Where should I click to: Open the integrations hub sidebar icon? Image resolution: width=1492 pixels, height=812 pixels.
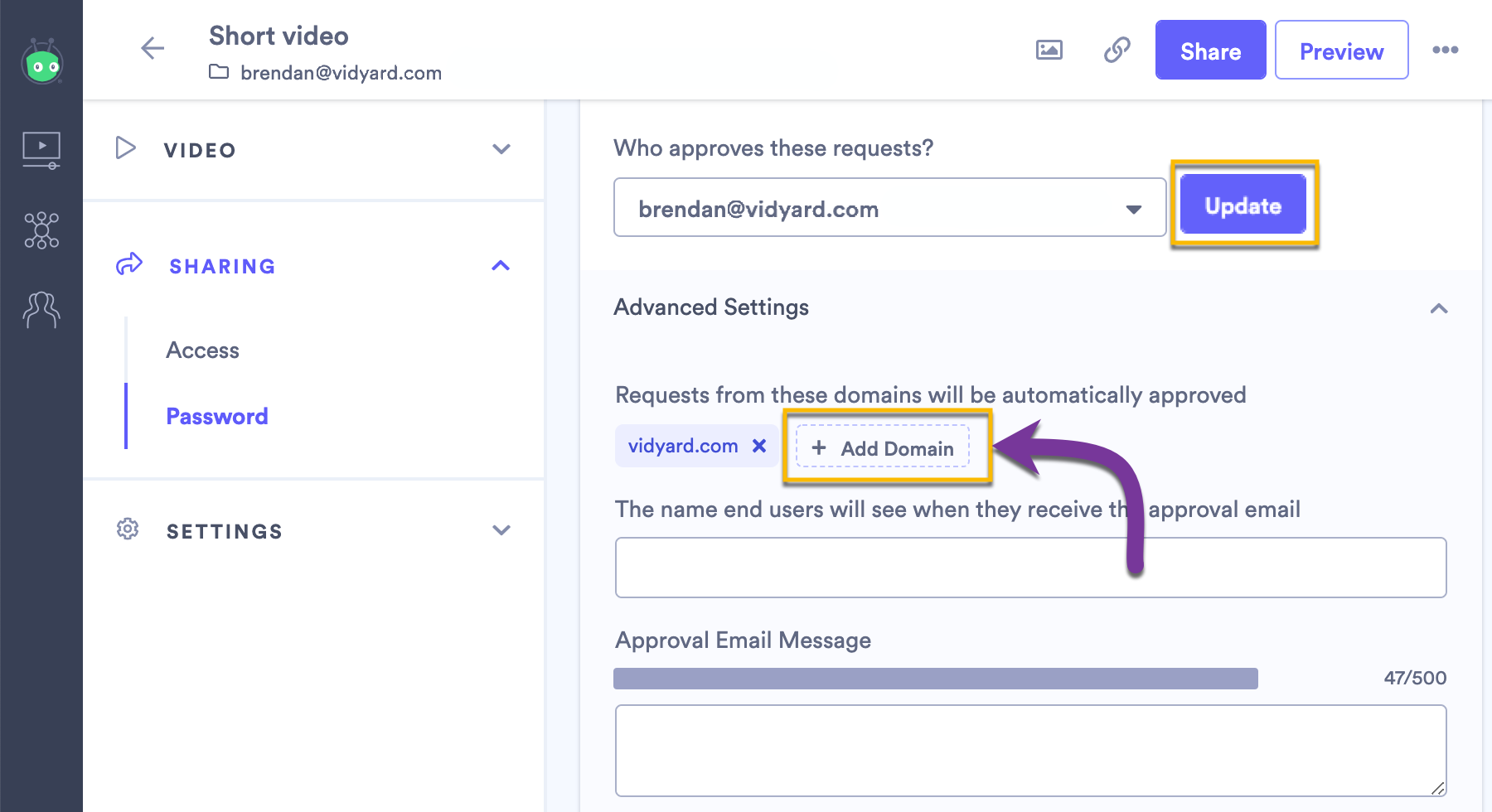click(x=41, y=230)
